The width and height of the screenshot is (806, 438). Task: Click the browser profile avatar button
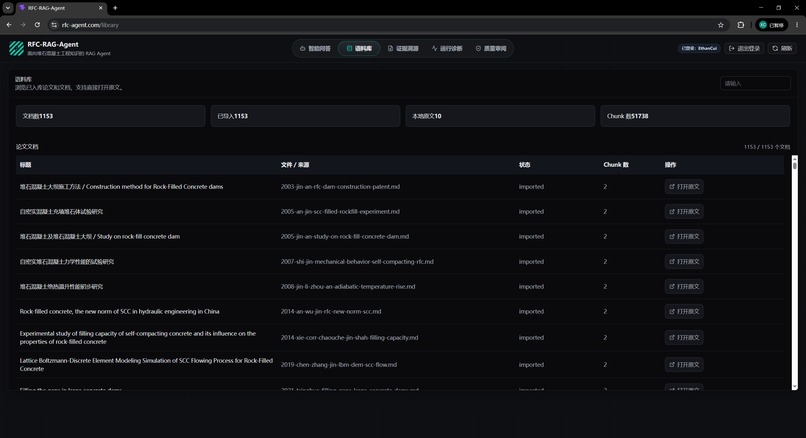click(x=772, y=25)
